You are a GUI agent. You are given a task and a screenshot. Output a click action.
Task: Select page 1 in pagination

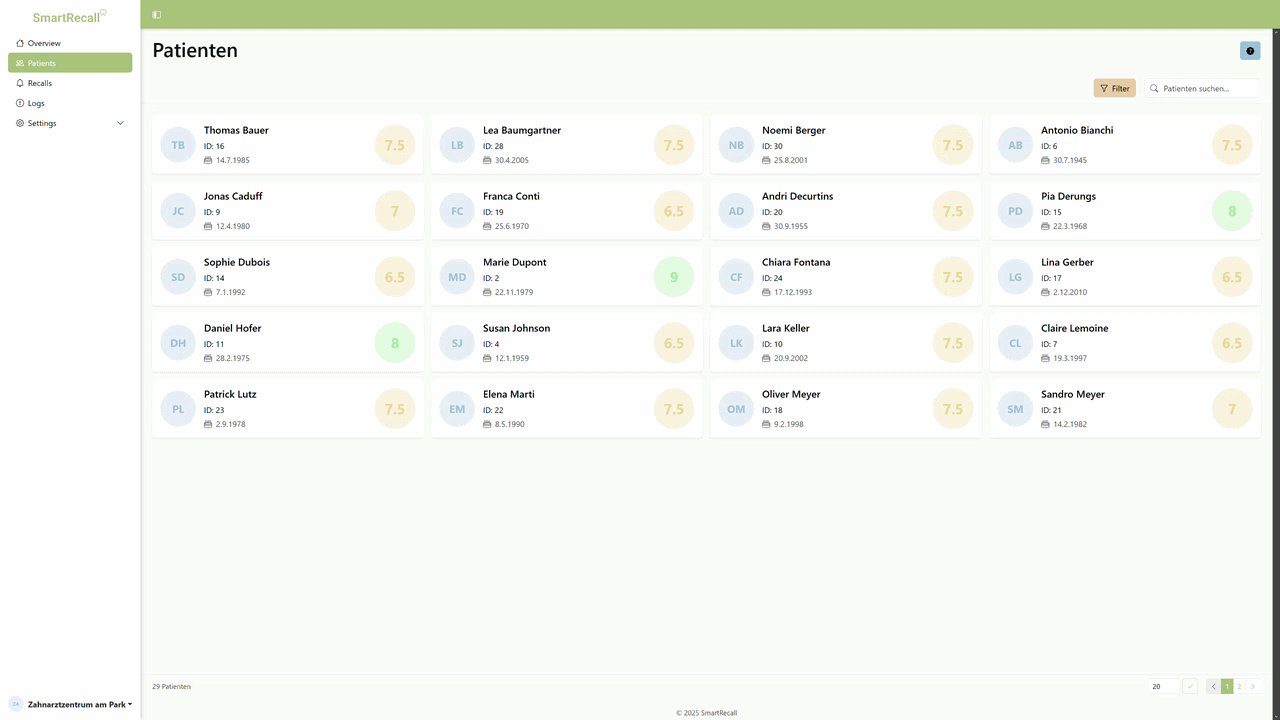pos(1226,686)
